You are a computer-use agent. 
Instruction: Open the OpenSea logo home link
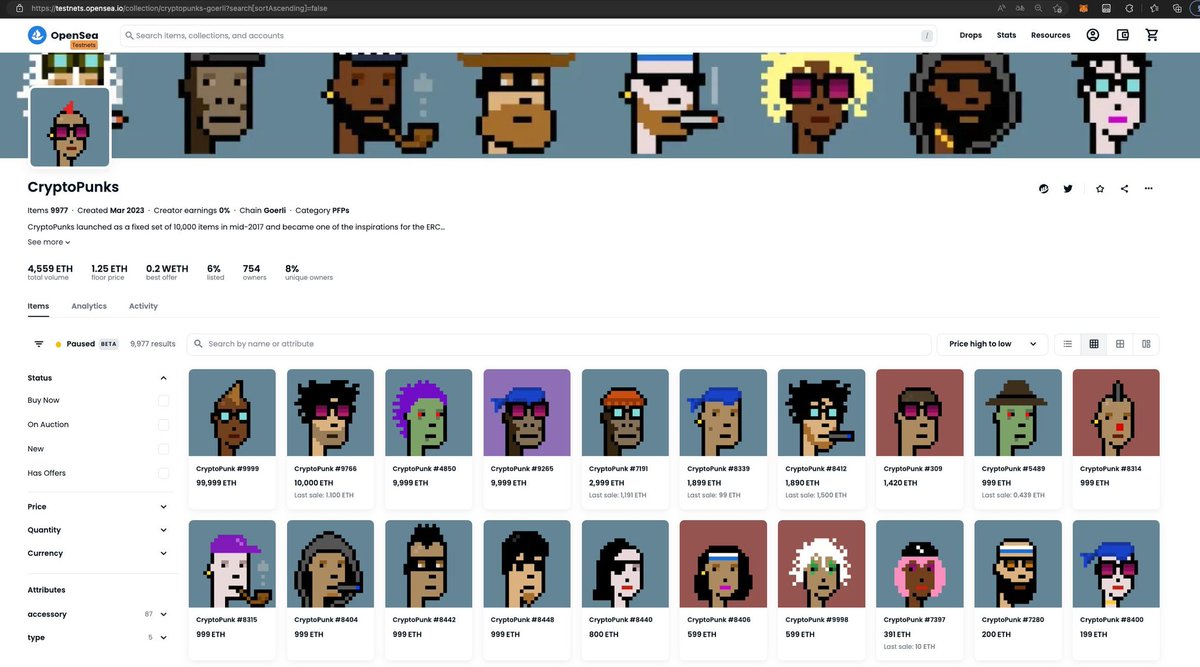tap(63, 36)
